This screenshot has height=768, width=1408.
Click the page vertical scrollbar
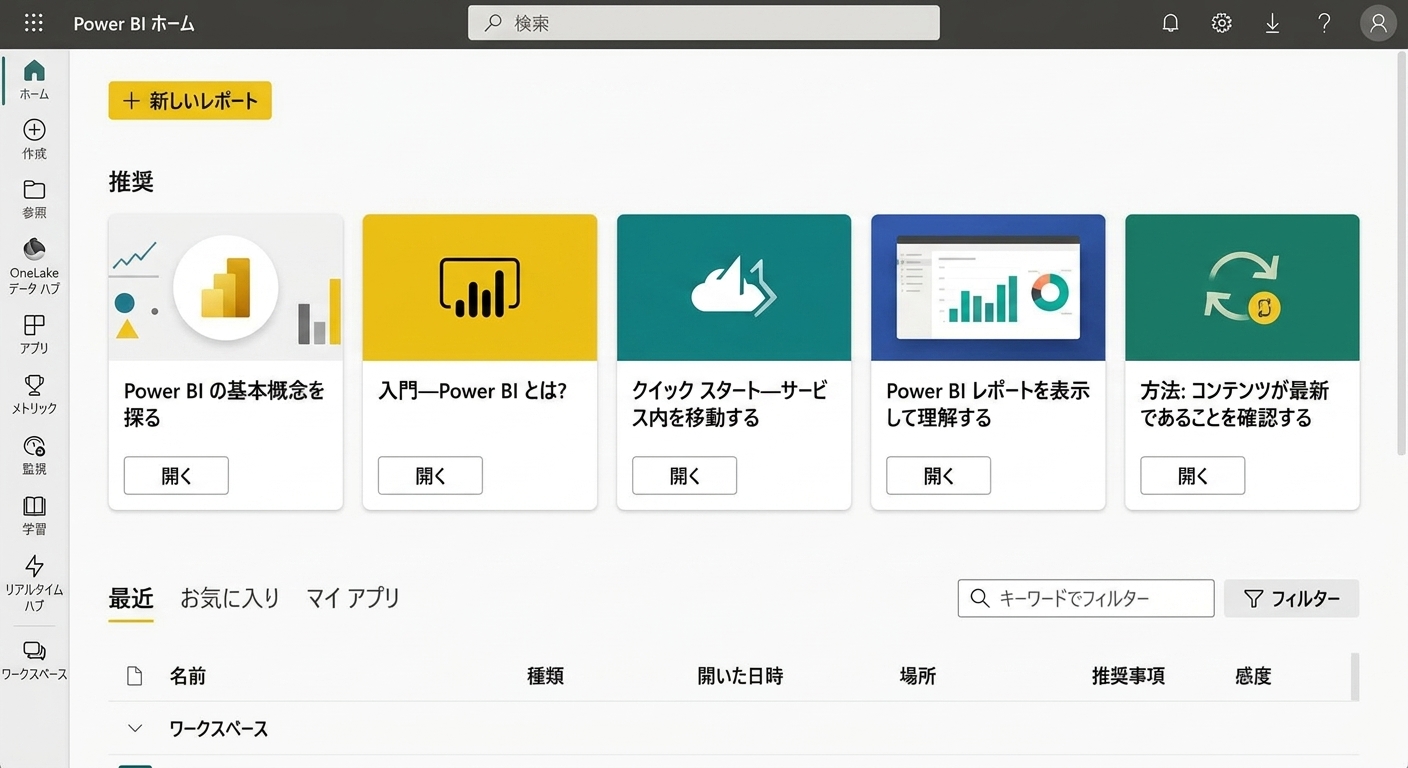(1402, 253)
